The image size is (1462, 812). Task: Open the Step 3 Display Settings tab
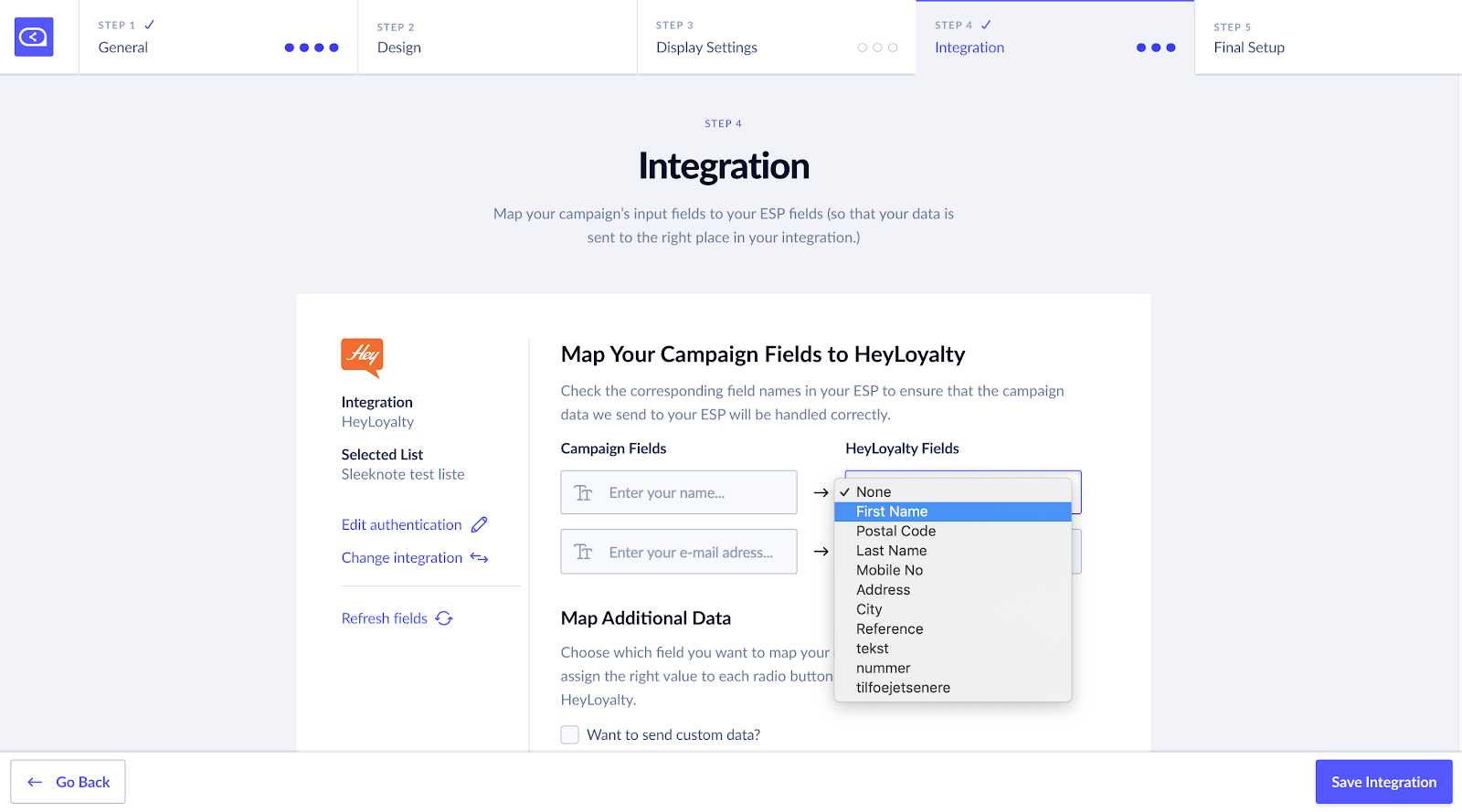tap(777, 37)
